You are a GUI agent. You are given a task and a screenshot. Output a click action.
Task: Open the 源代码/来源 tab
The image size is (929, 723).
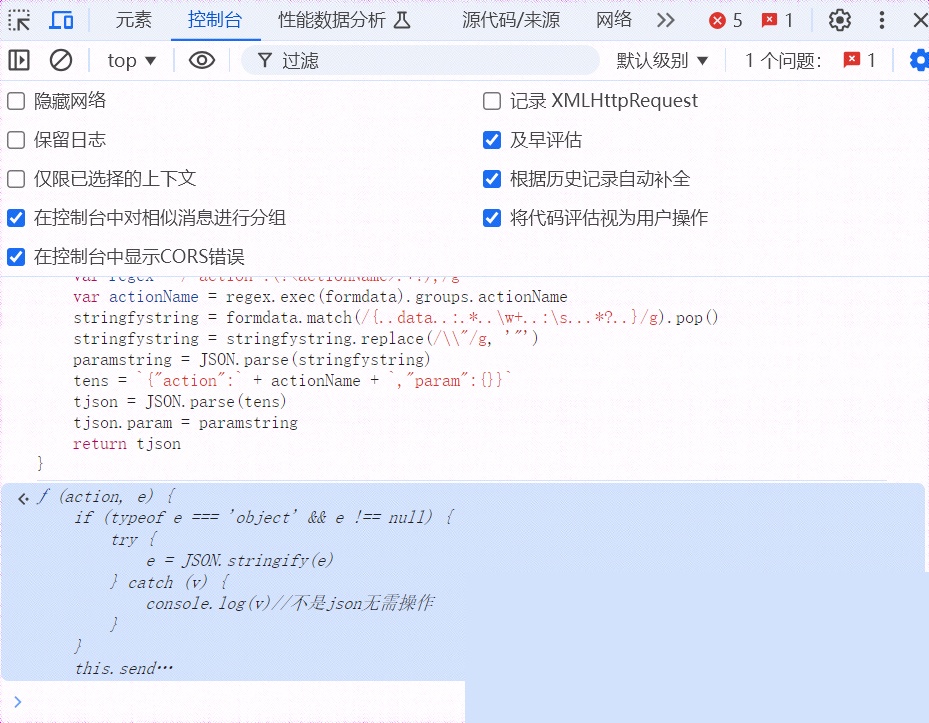[x=511, y=20]
